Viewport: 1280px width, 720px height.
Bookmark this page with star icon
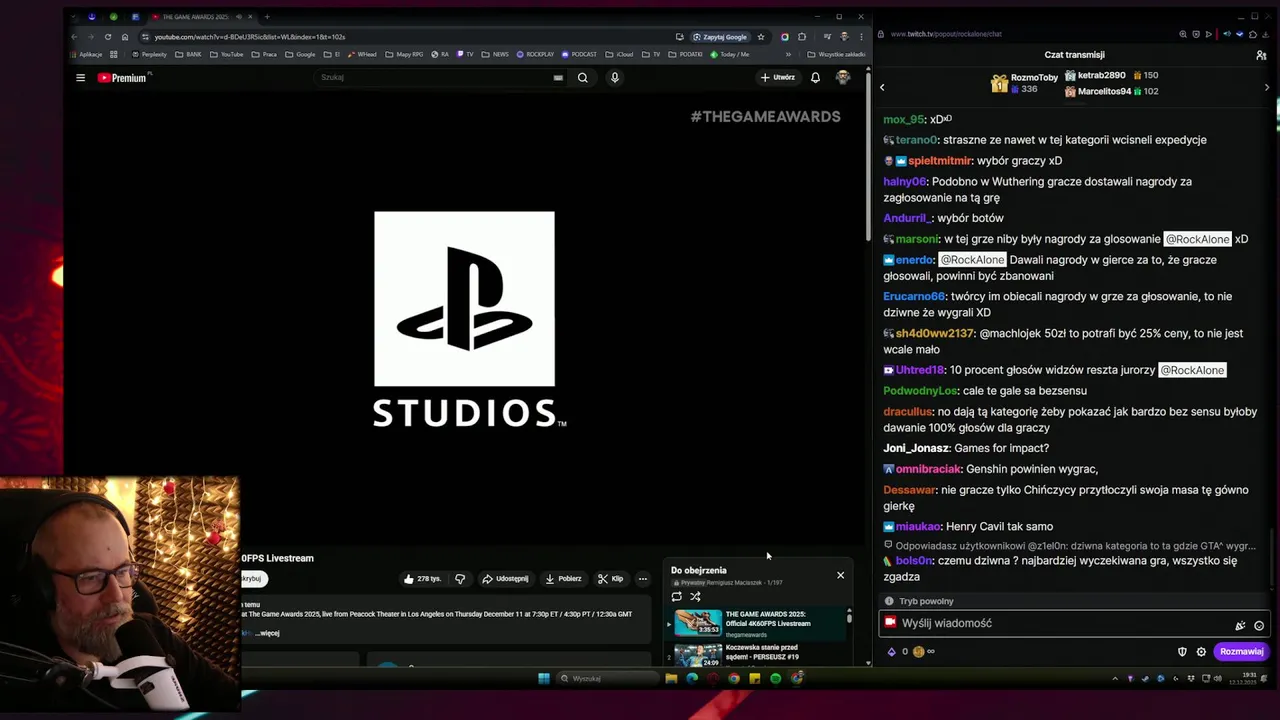coord(761,37)
